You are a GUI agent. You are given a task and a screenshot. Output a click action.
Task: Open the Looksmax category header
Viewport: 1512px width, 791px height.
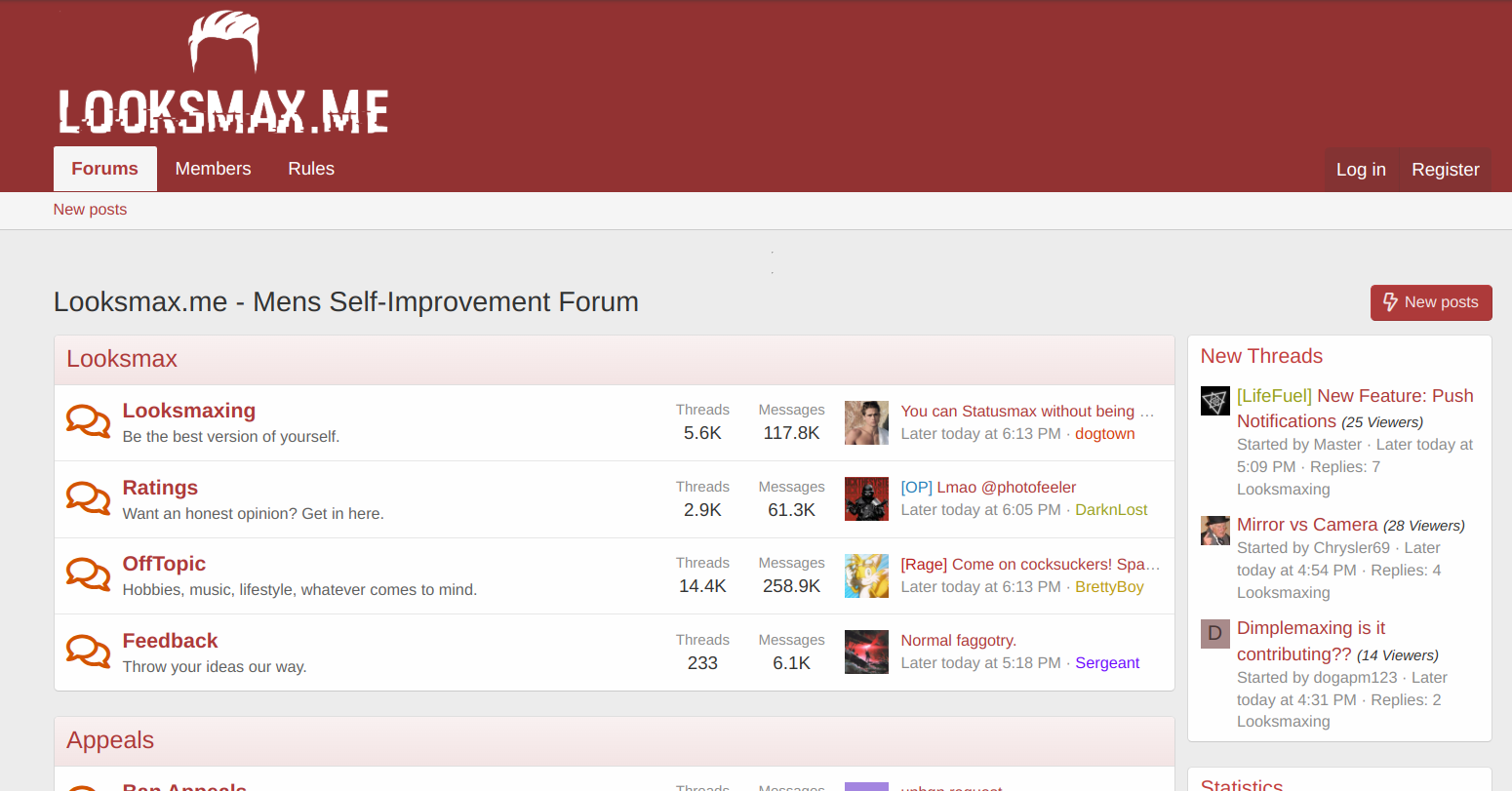(x=122, y=359)
